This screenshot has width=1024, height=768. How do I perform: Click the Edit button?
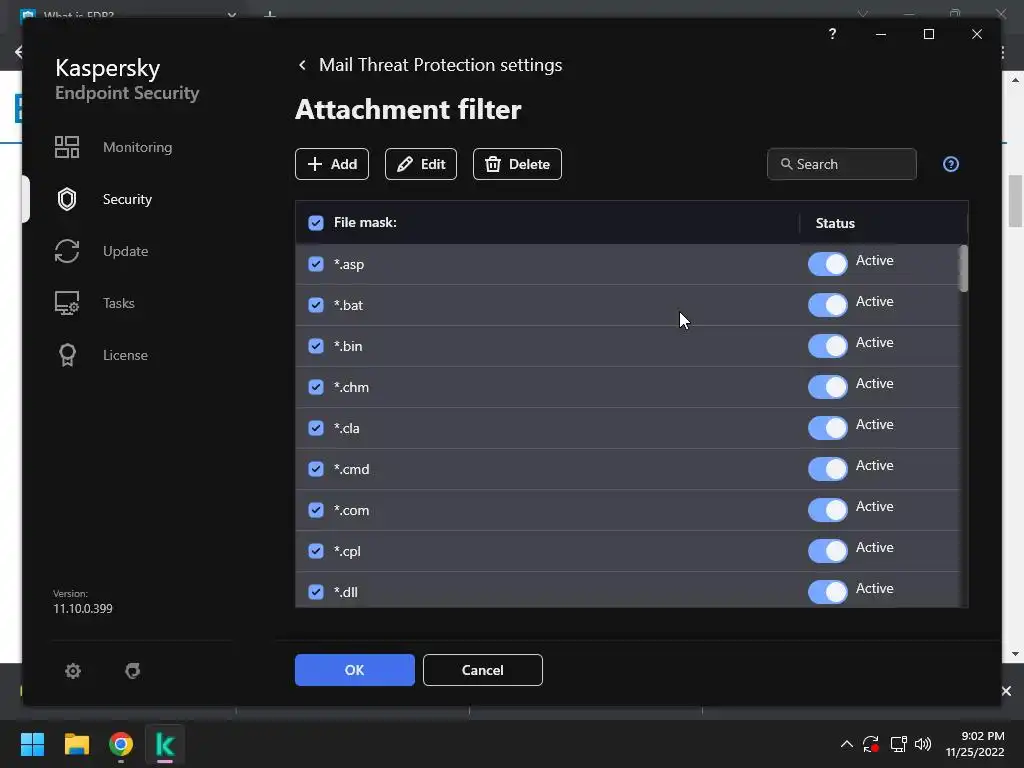pyautogui.click(x=421, y=164)
